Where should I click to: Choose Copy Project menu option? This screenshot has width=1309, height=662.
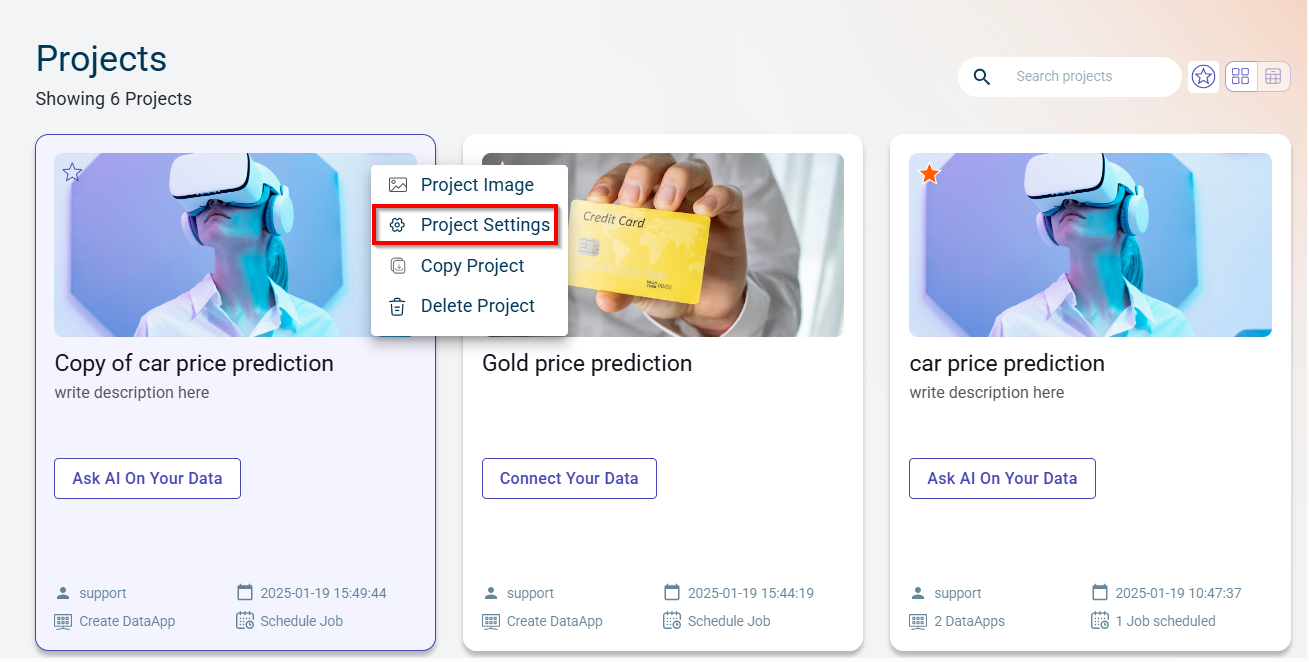[x=472, y=266]
